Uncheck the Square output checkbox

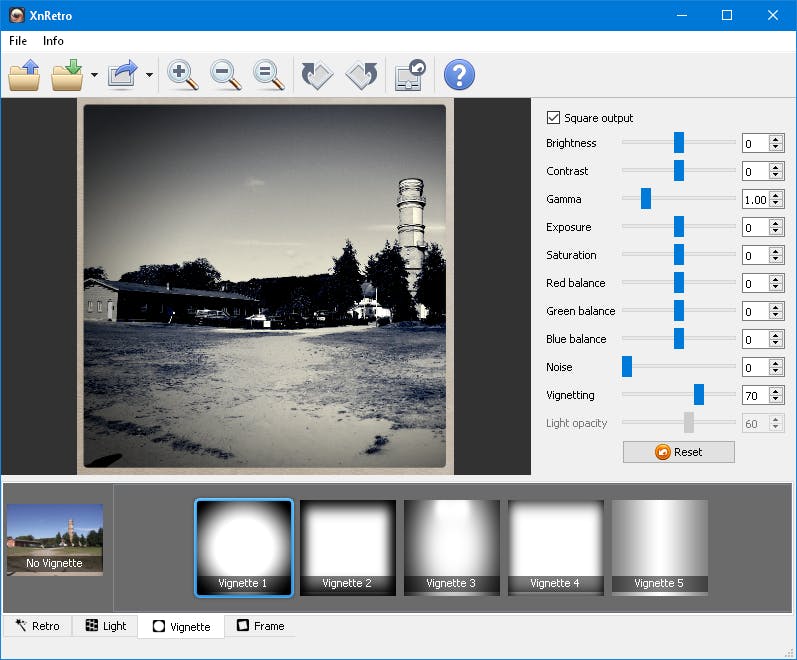click(554, 118)
